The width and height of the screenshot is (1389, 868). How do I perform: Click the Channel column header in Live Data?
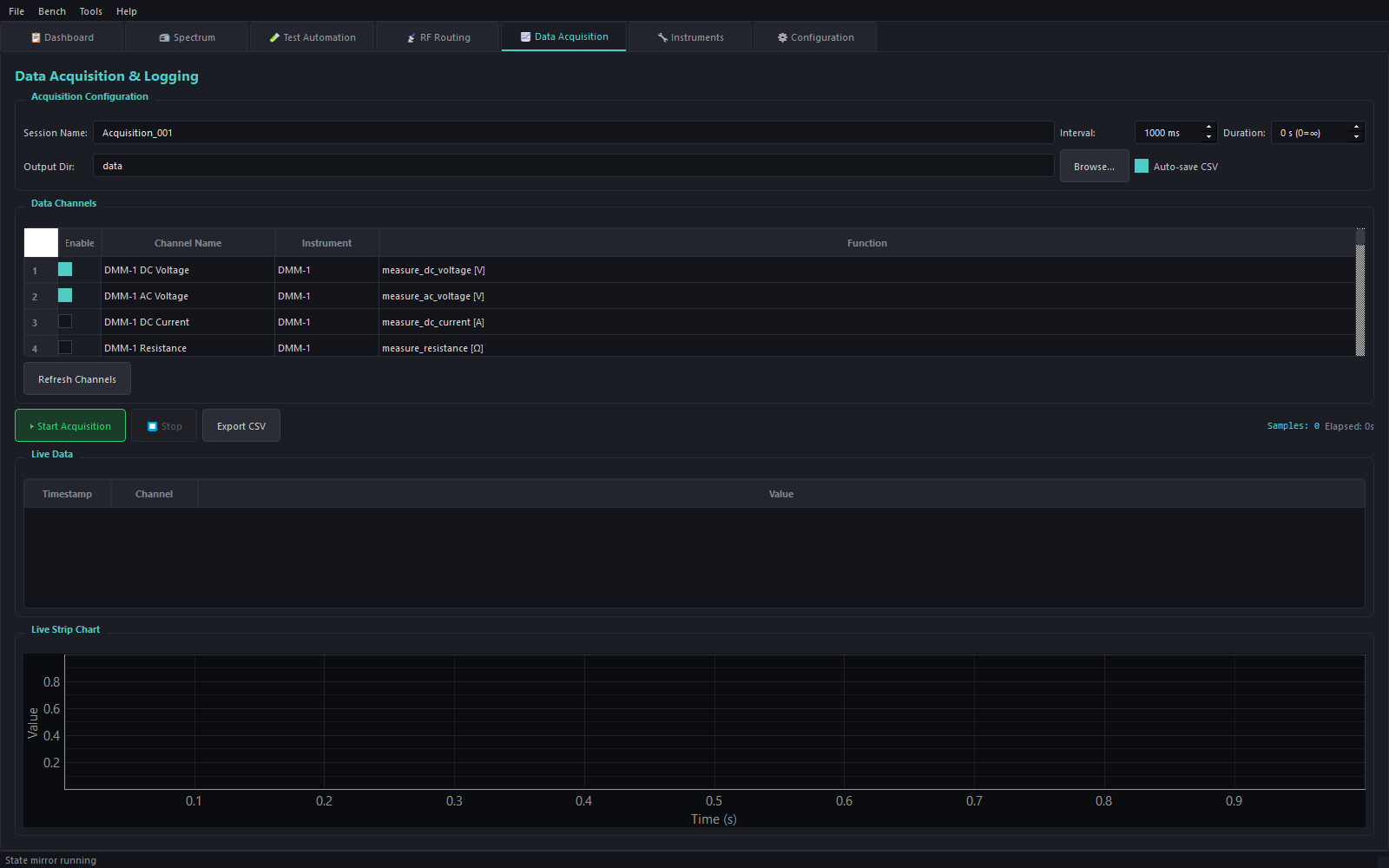[x=155, y=494]
